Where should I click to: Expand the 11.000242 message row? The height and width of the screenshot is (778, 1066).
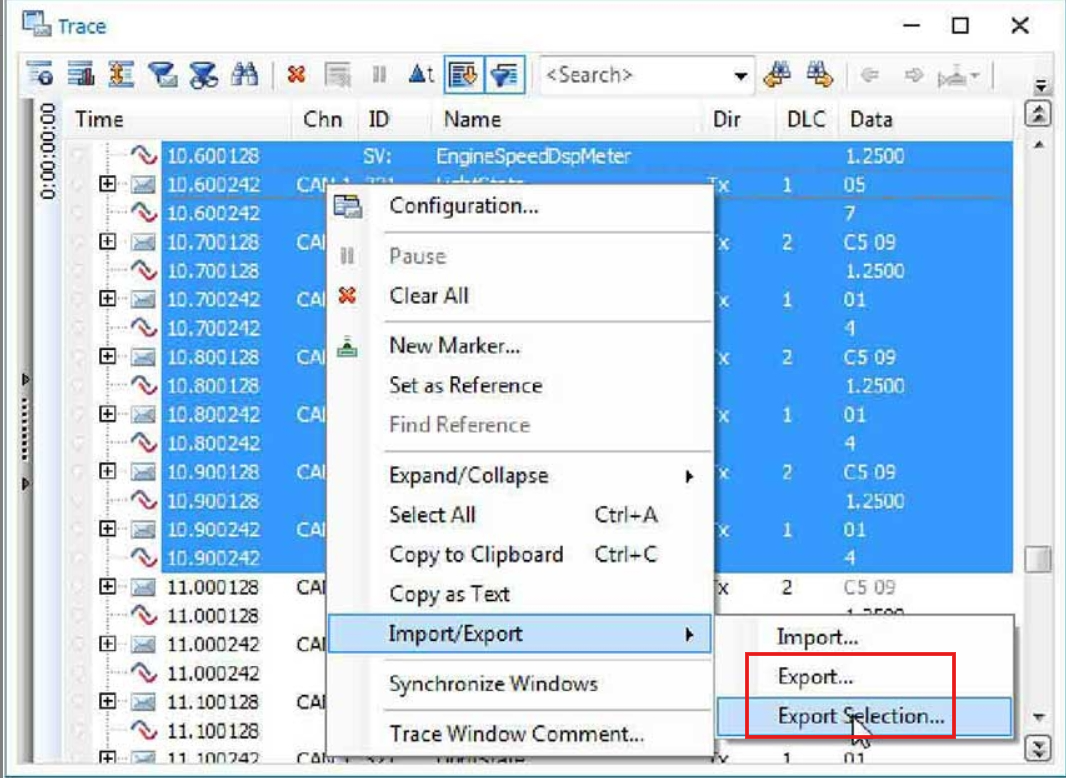107,643
